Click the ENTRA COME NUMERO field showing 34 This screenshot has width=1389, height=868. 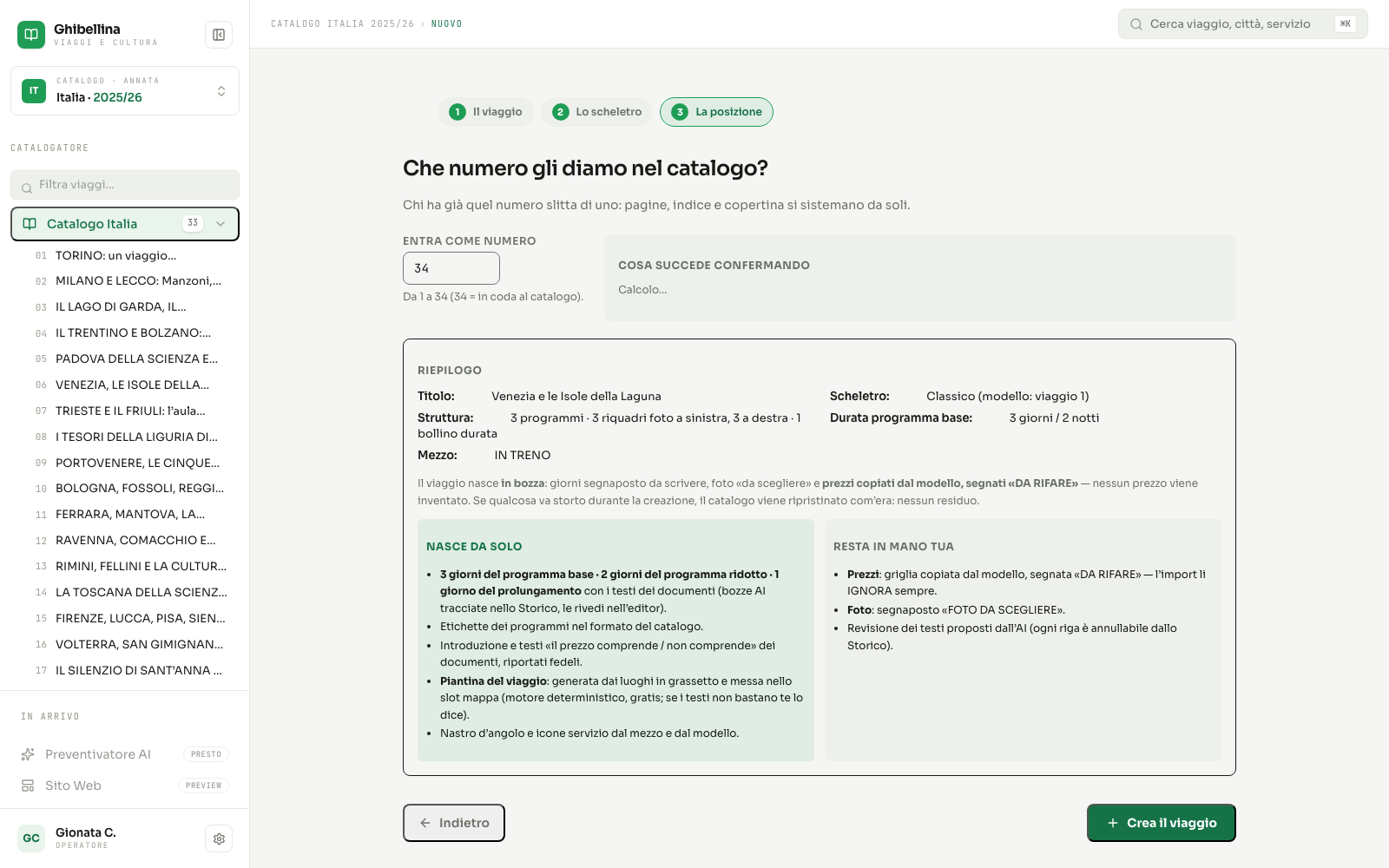pyautogui.click(x=451, y=268)
